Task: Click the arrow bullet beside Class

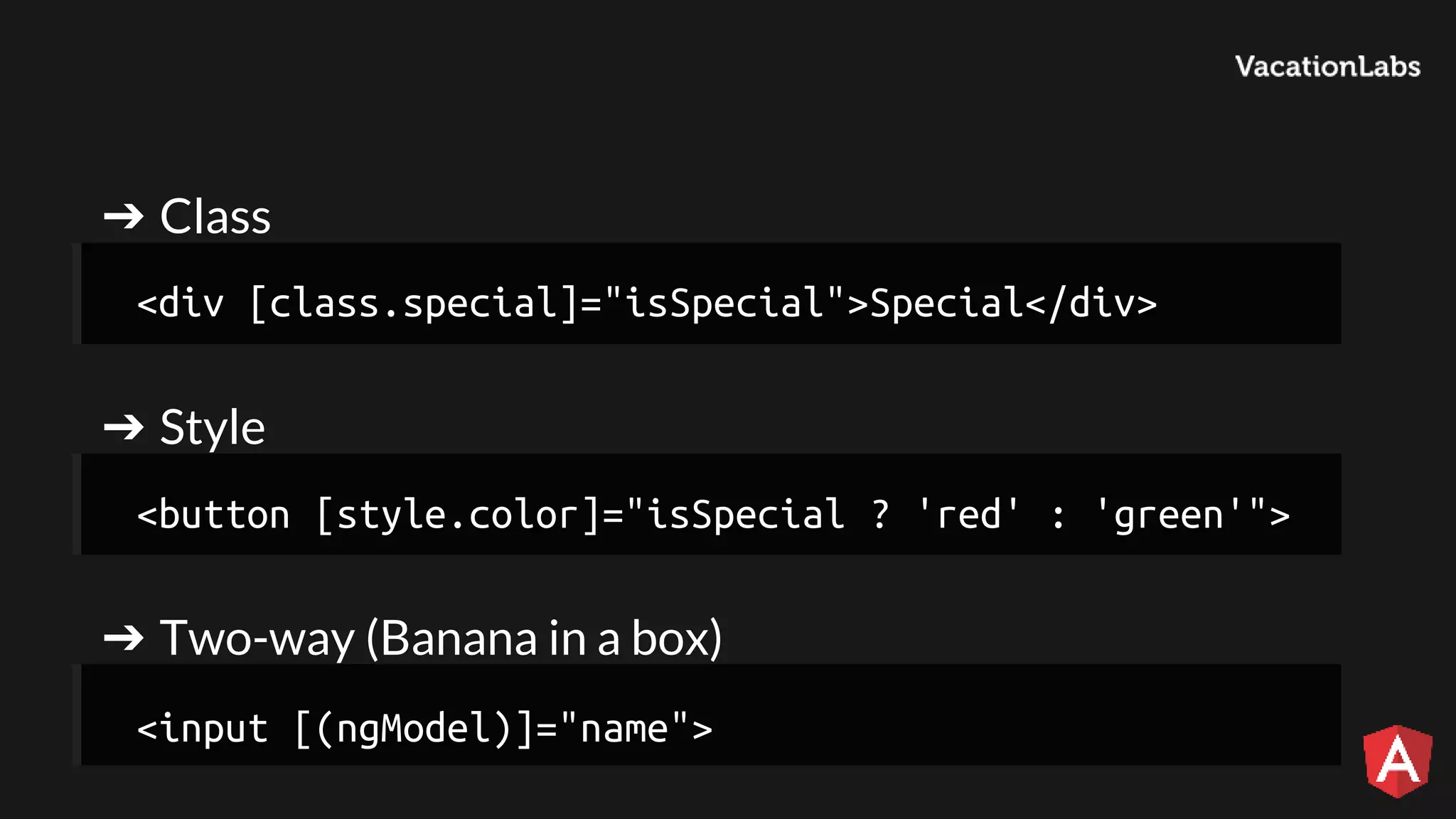Action: [x=124, y=216]
